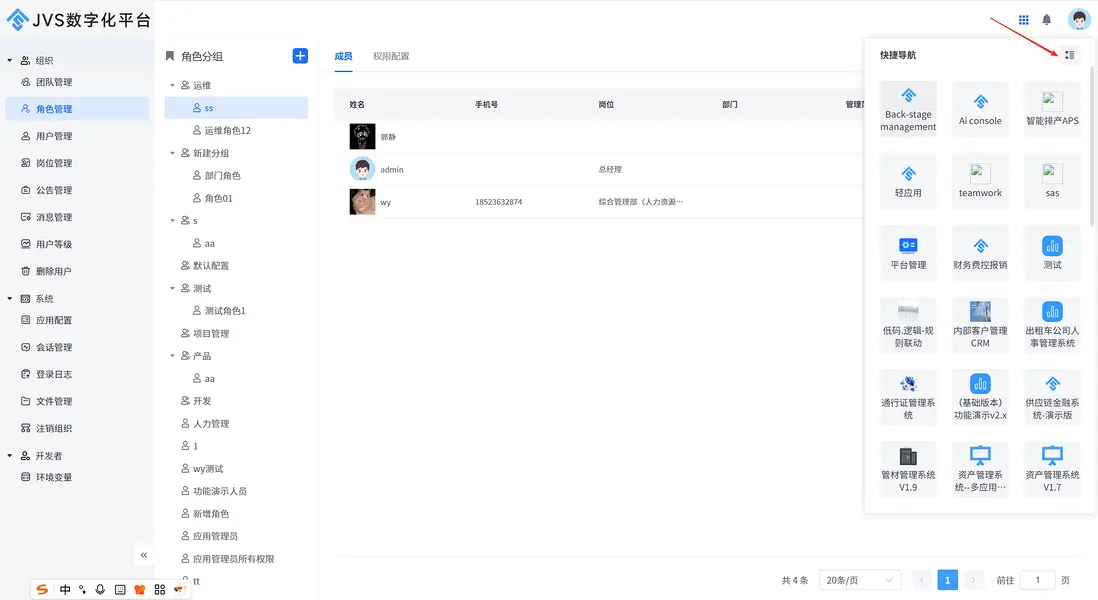Viewport: 1098px width, 600px height.
Task: Open the 20条/页 page size dropdown
Action: pos(860,580)
